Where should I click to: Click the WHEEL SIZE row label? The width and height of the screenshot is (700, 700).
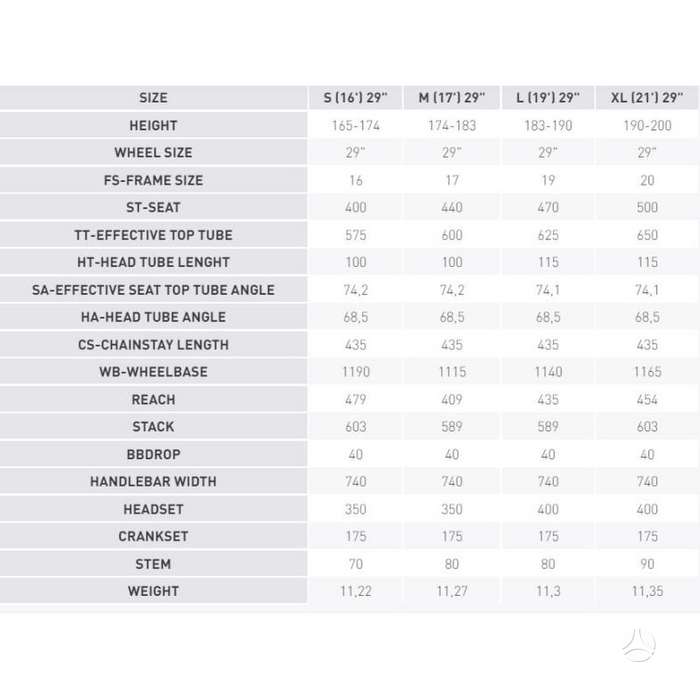tap(153, 153)
